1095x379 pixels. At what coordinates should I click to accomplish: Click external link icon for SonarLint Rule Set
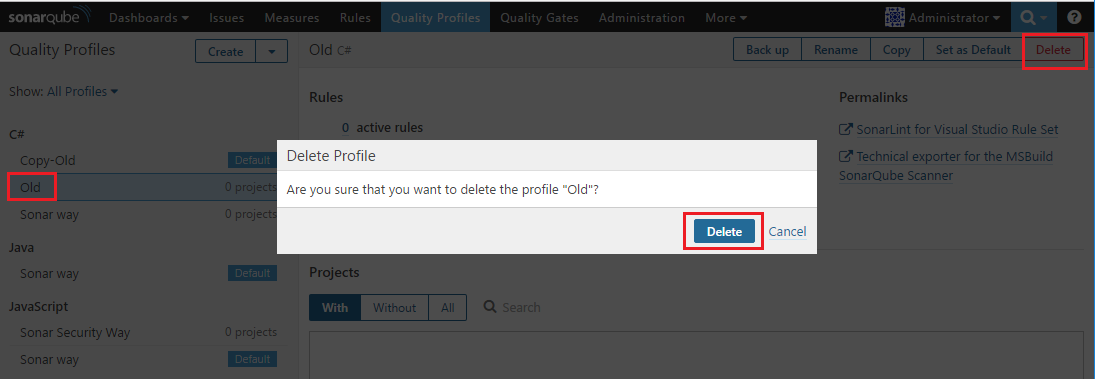click(x=846, y=130)
